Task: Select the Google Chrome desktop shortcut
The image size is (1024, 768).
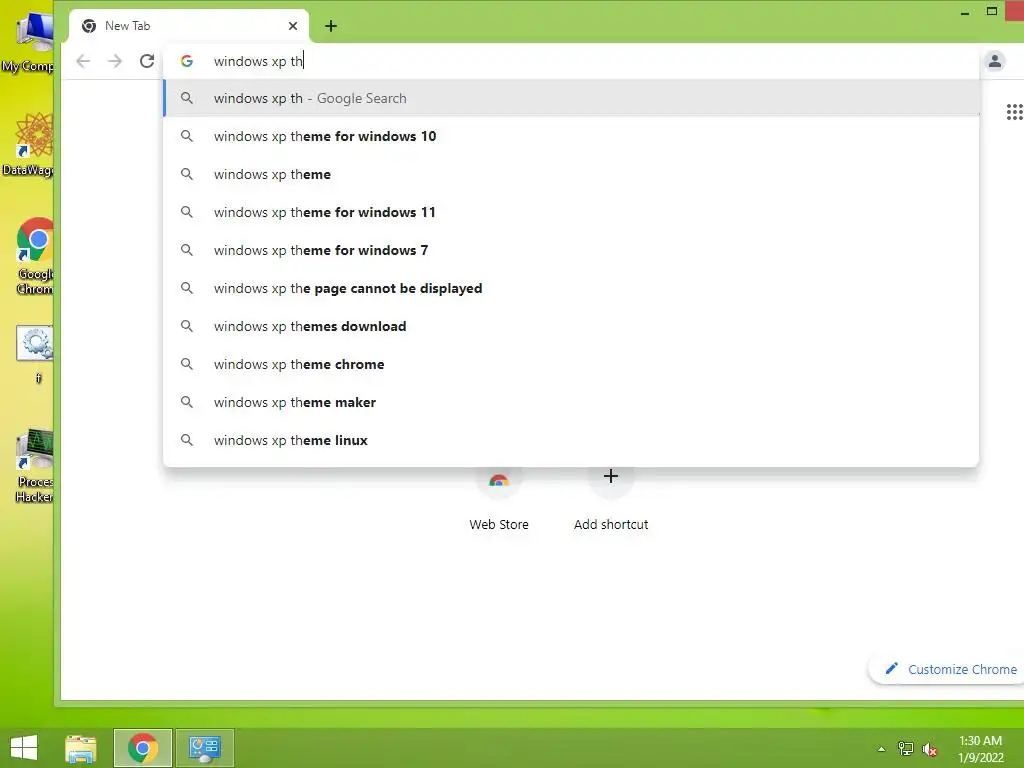Action: point(33,256)
